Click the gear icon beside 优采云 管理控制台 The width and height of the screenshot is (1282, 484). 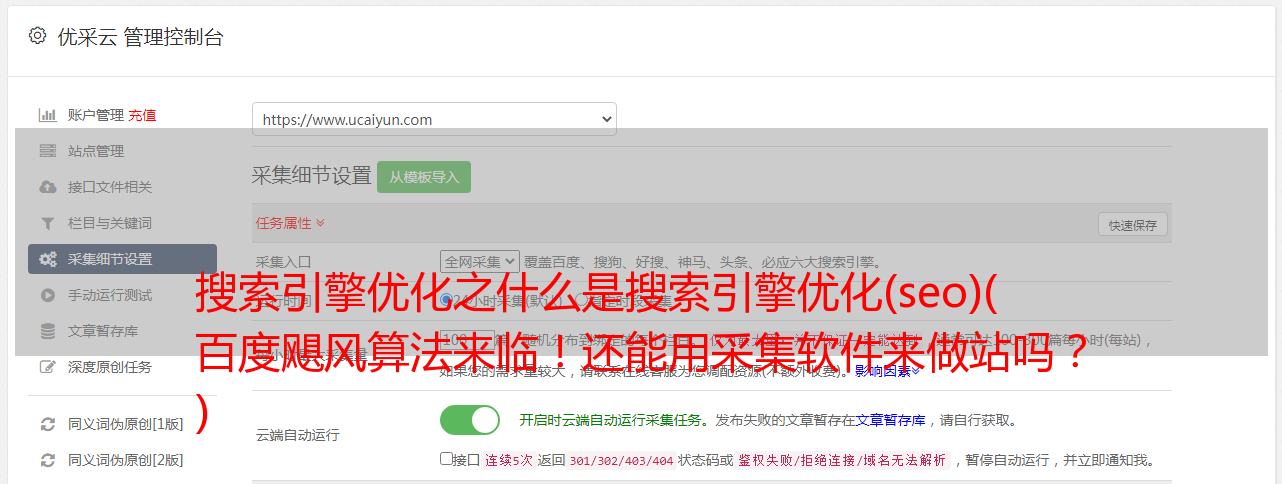[x=37, y=36]
